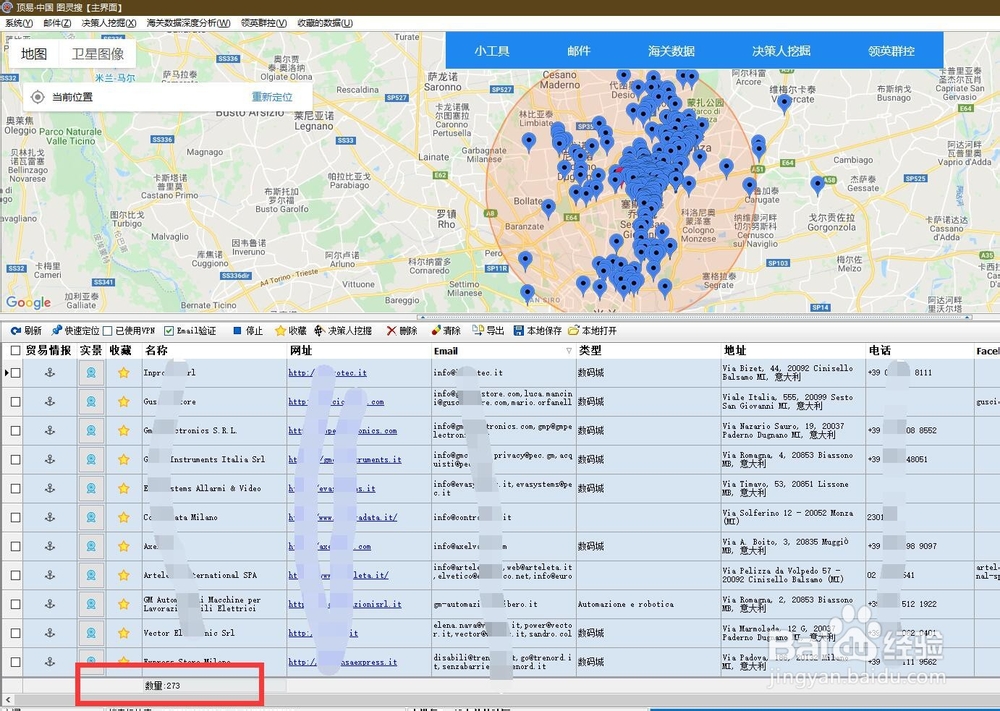
Task: Click the 清除 clear eraser icon
Action: [436, 330]
